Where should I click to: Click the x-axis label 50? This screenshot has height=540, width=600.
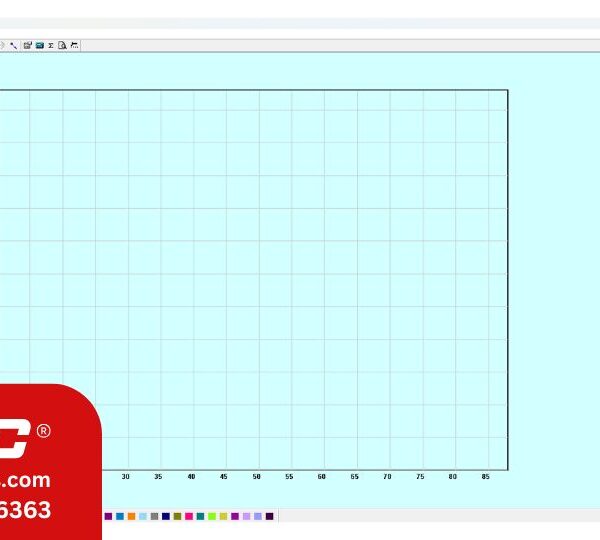pos(256,476)
